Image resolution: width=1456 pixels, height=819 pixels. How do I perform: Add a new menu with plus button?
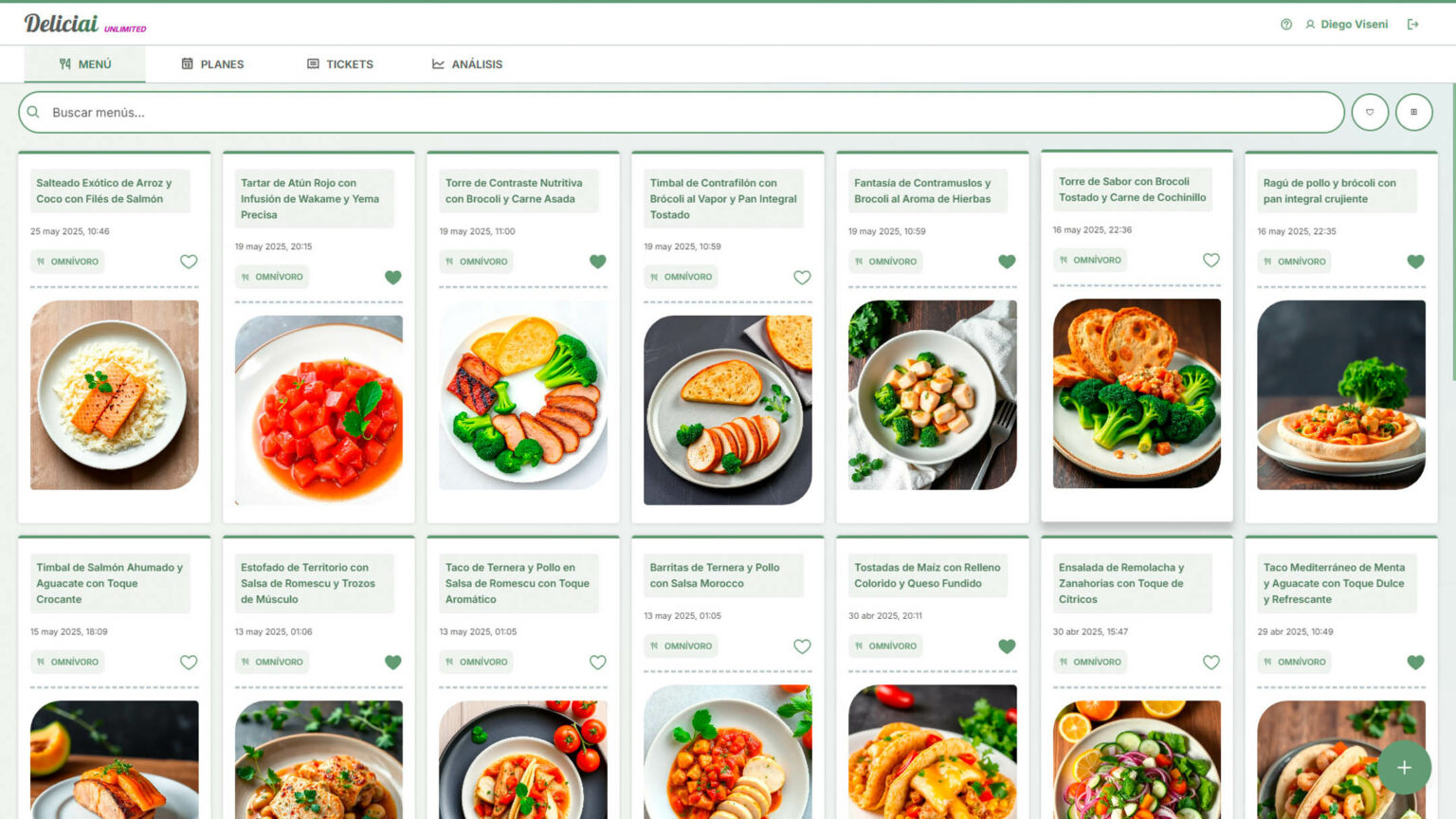(1404, 768)
